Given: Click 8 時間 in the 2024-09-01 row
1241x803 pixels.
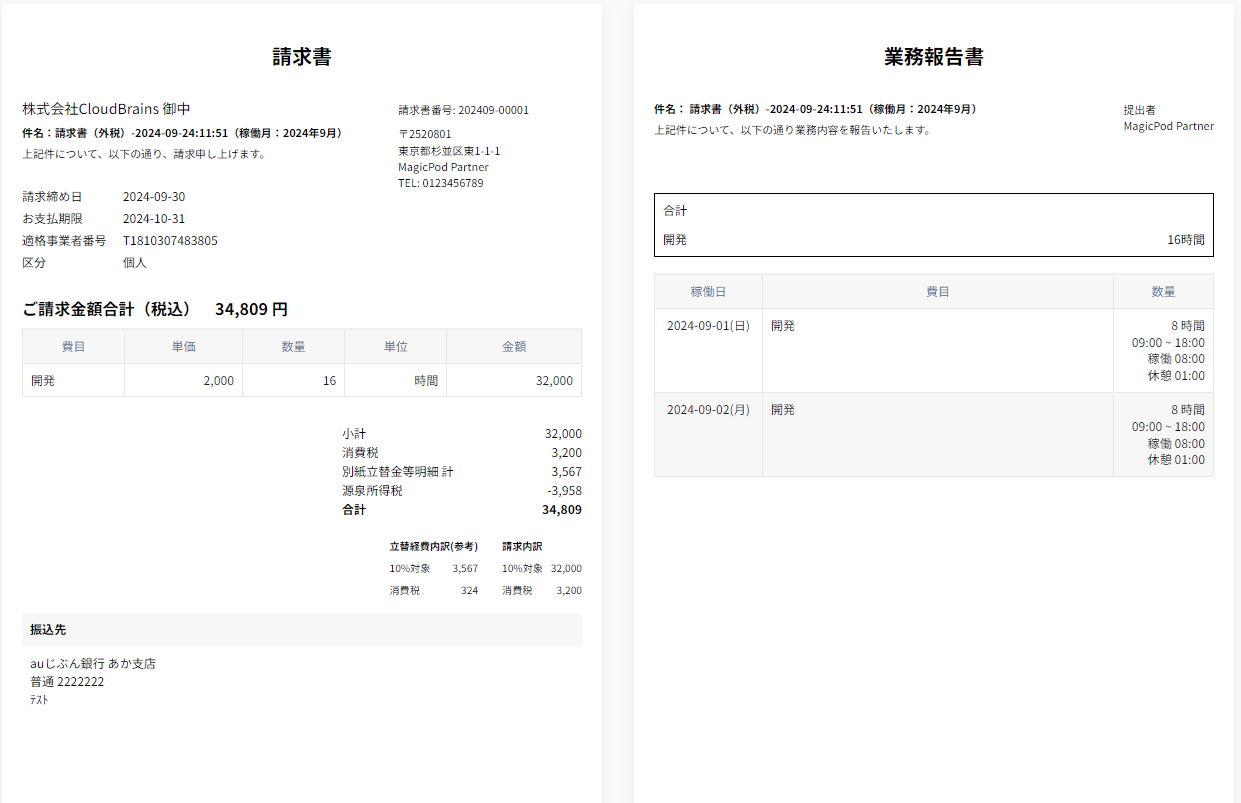Looking at the screenshot, I should pyautogui.click(x=1188, y=326).
